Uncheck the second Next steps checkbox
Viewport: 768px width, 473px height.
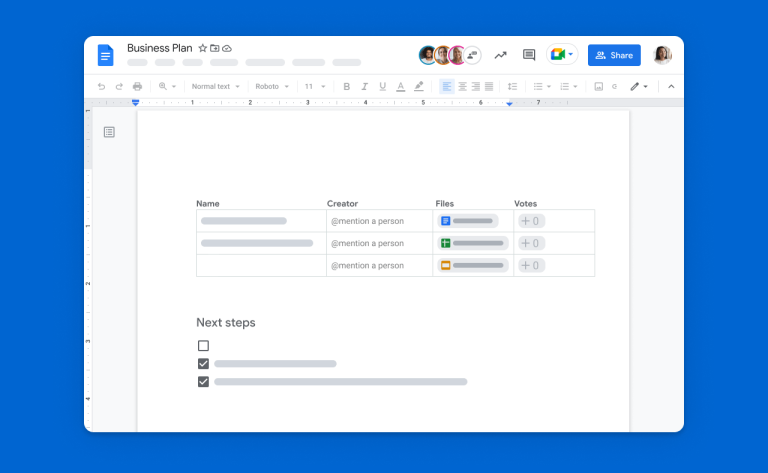(203, 364)
